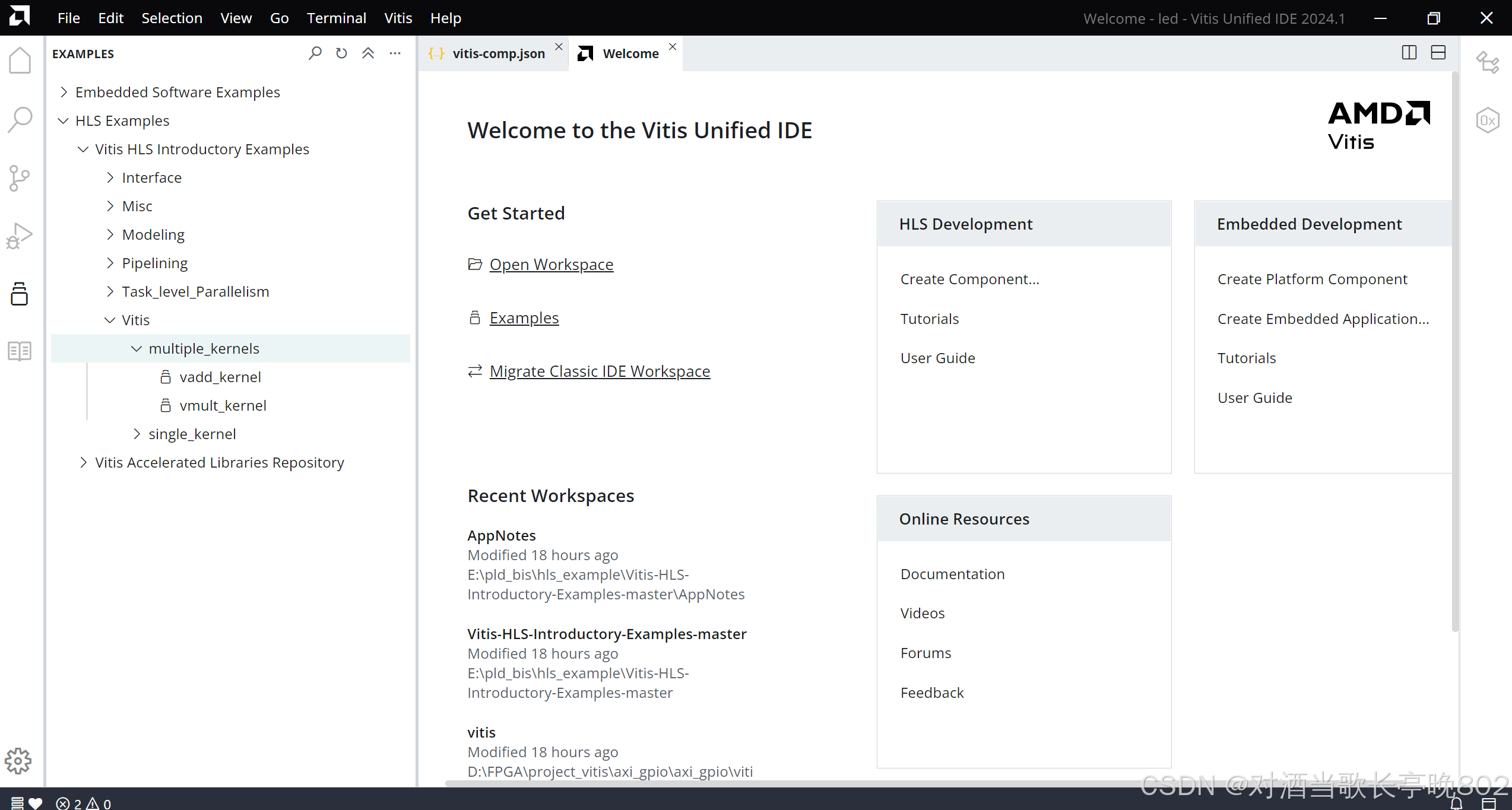Open the Search view in activity bar
1512x810 pixels.
click(20, 119)
